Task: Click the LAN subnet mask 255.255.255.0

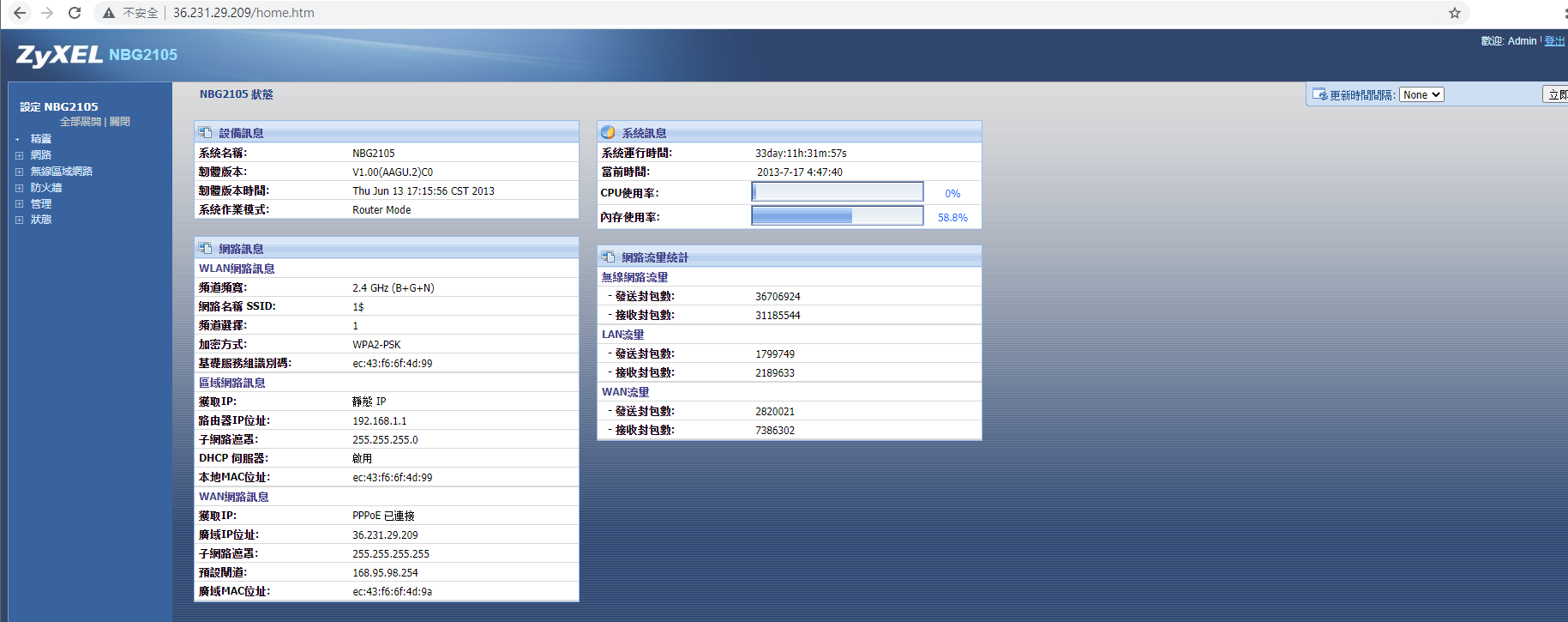Action: (x=385, y=440)
